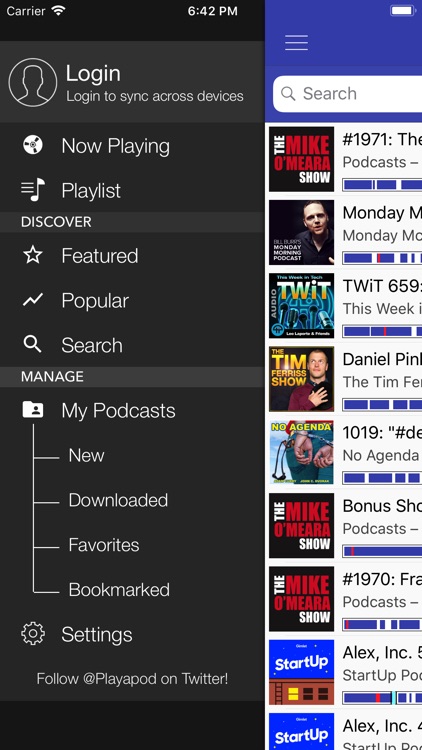The height and width of the screenshot is (750, 422).
Task: Open the Featured section
Action: [100, 256]
